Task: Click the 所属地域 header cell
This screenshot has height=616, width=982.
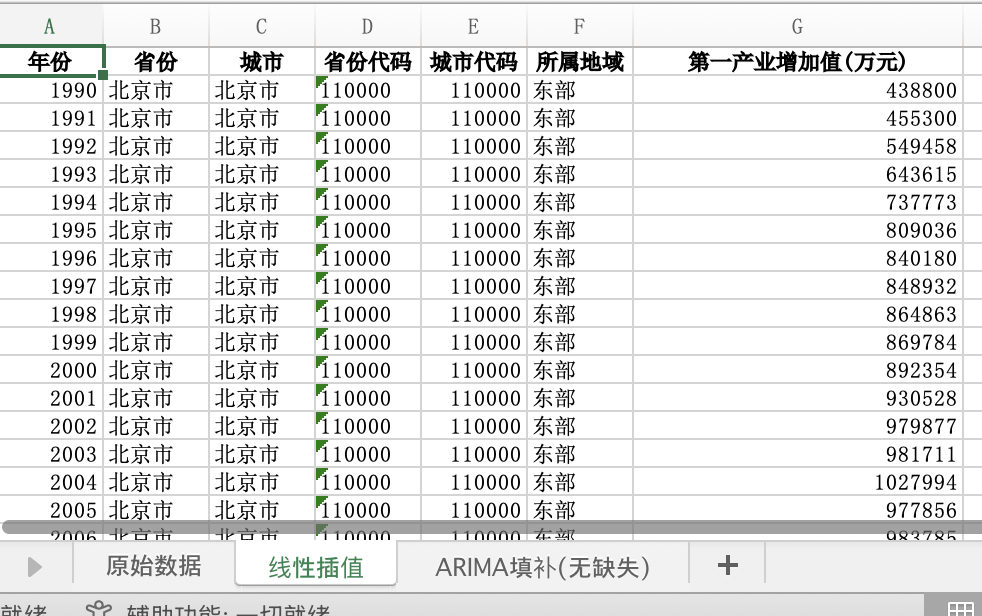Action: pyautogui.click(x=580, y=61)
